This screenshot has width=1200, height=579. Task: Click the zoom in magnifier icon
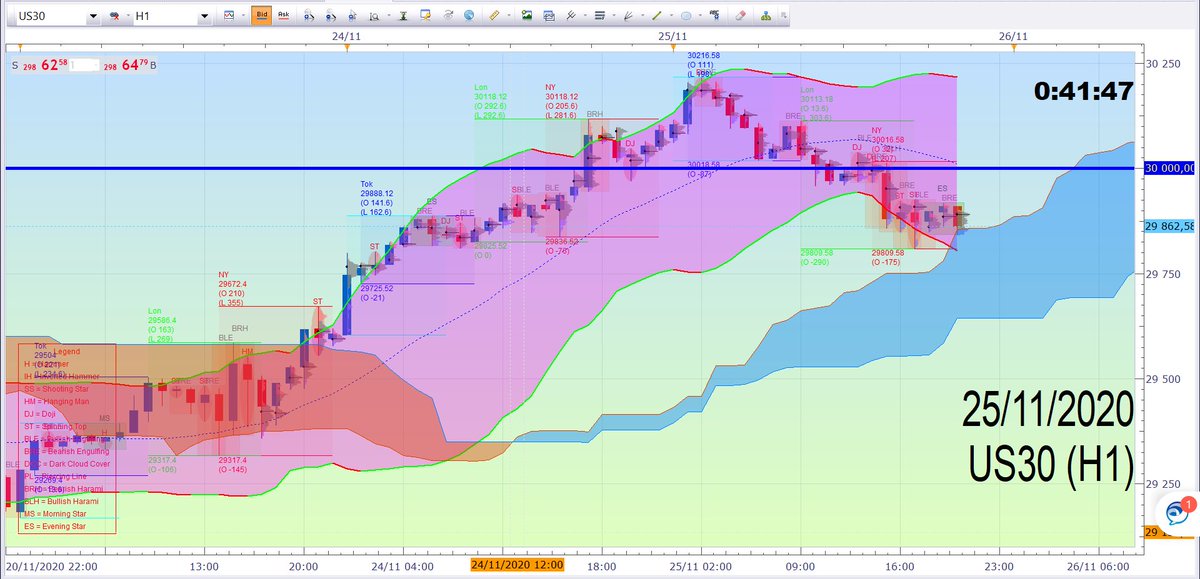pos(308,16)
